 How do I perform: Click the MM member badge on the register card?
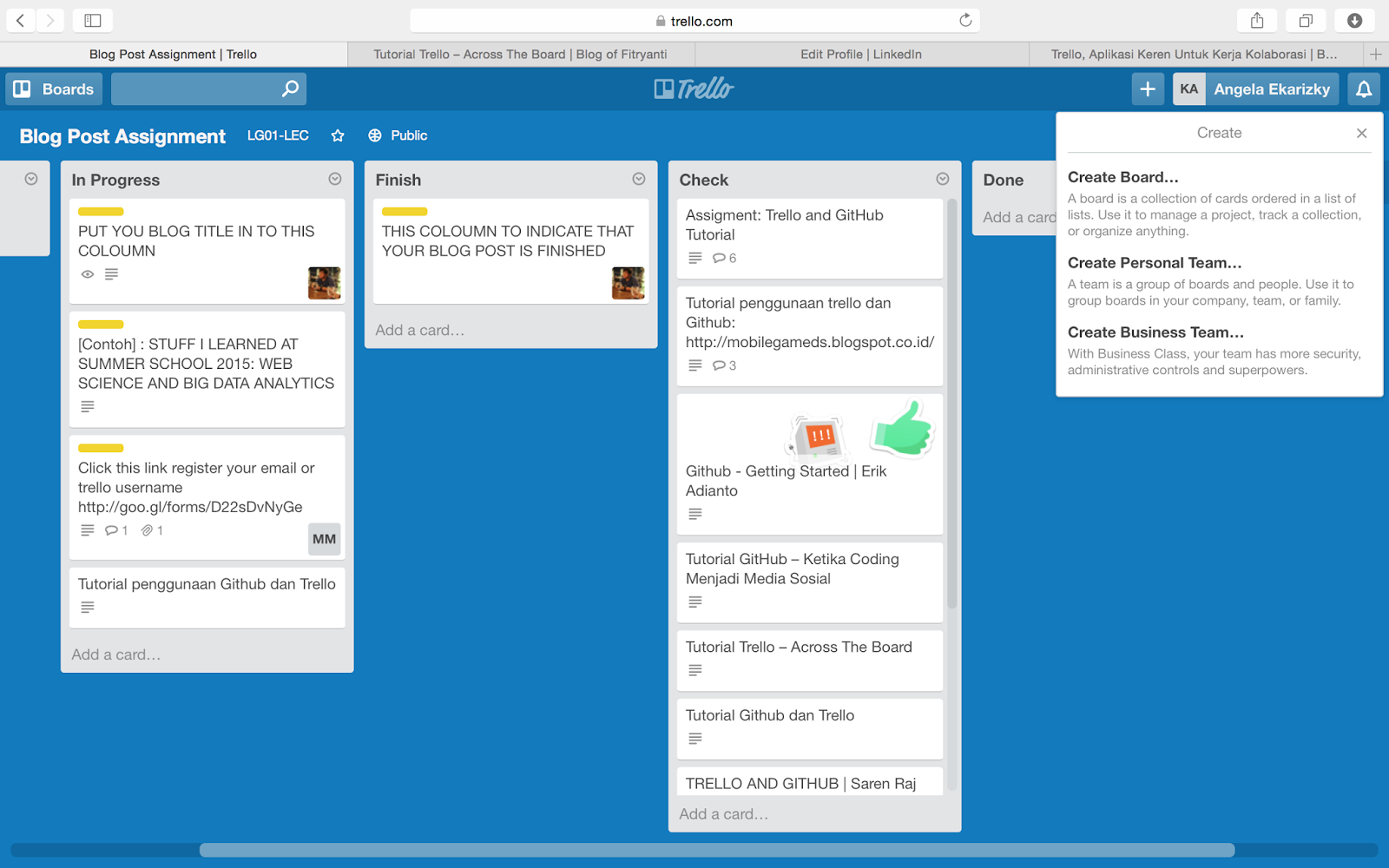click(x=324, y=539)
